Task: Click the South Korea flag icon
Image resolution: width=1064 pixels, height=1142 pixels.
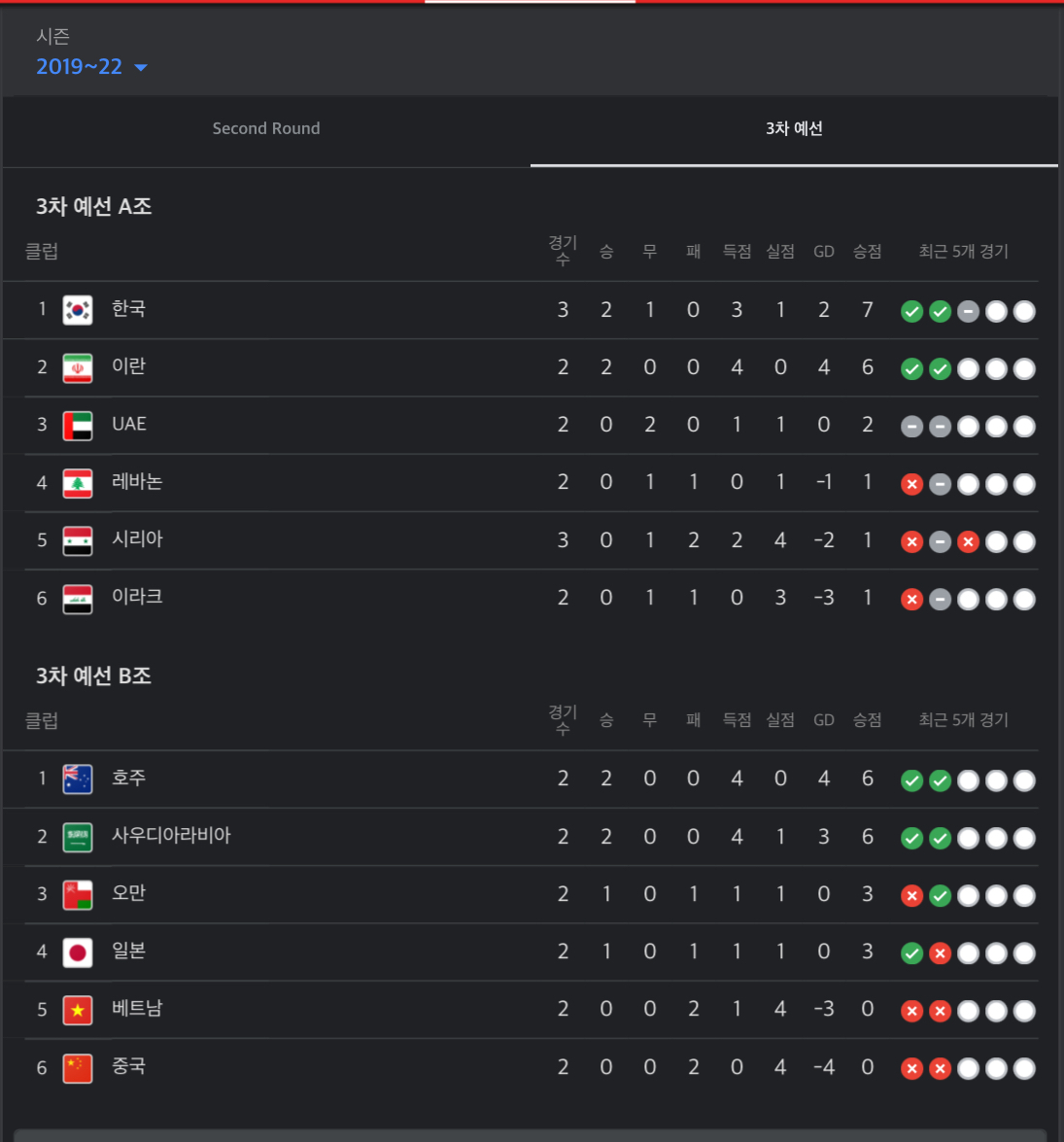Action: (77, 310)
